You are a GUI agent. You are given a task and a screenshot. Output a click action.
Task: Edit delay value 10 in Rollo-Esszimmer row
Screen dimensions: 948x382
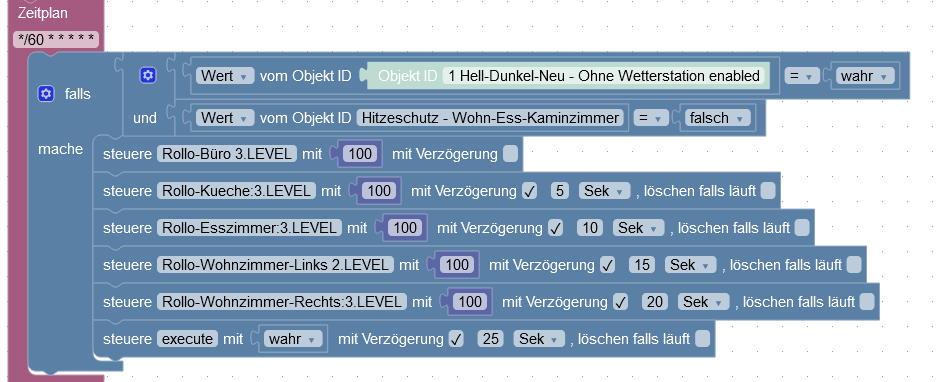(590, 228)
